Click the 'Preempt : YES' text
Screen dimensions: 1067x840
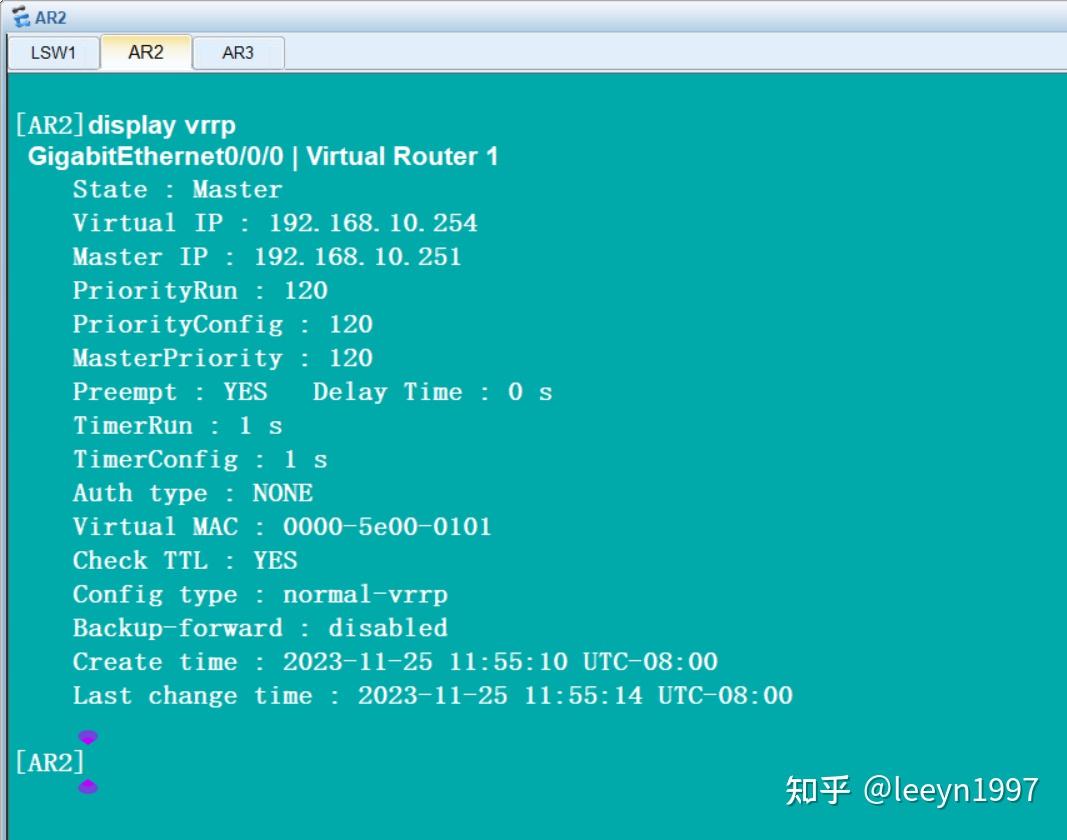pyautogui.click(x=170, y=392)
